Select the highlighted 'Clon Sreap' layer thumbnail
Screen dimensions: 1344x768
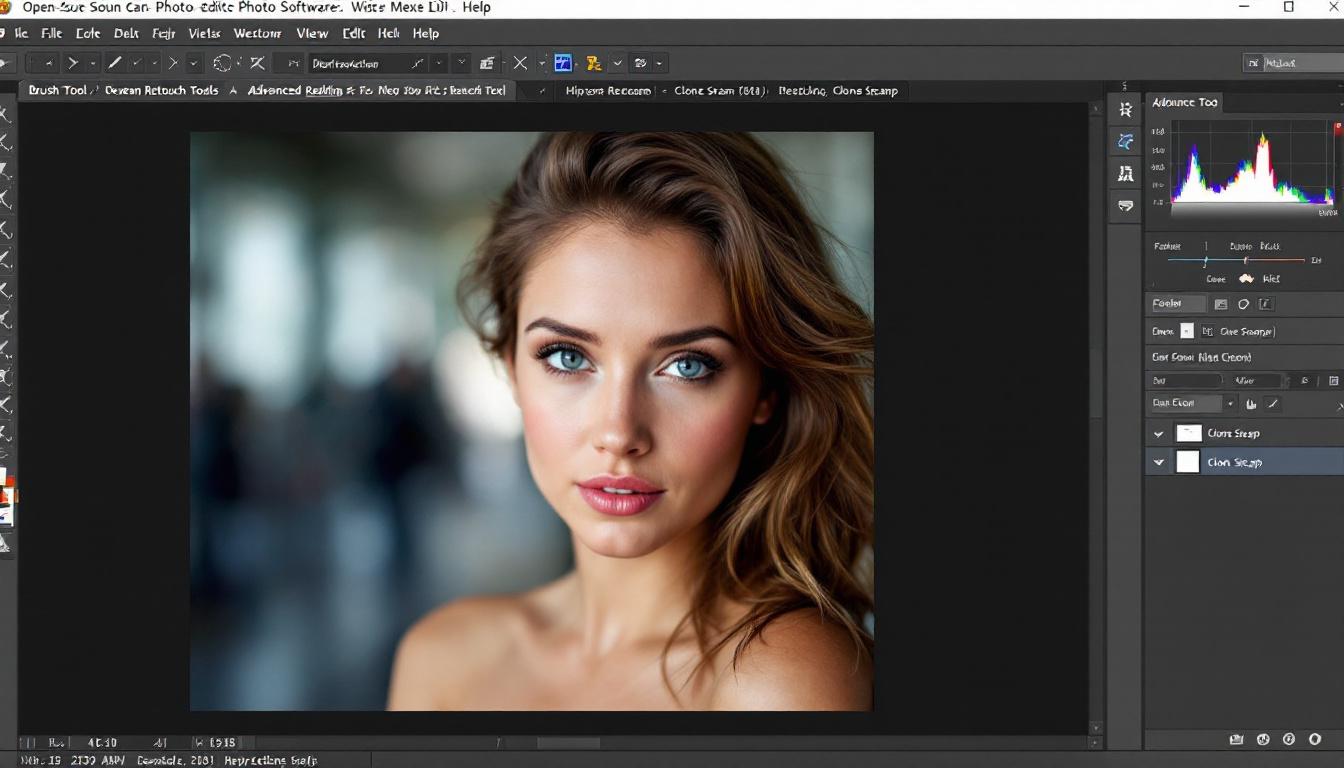click(x=1187, y=462)
